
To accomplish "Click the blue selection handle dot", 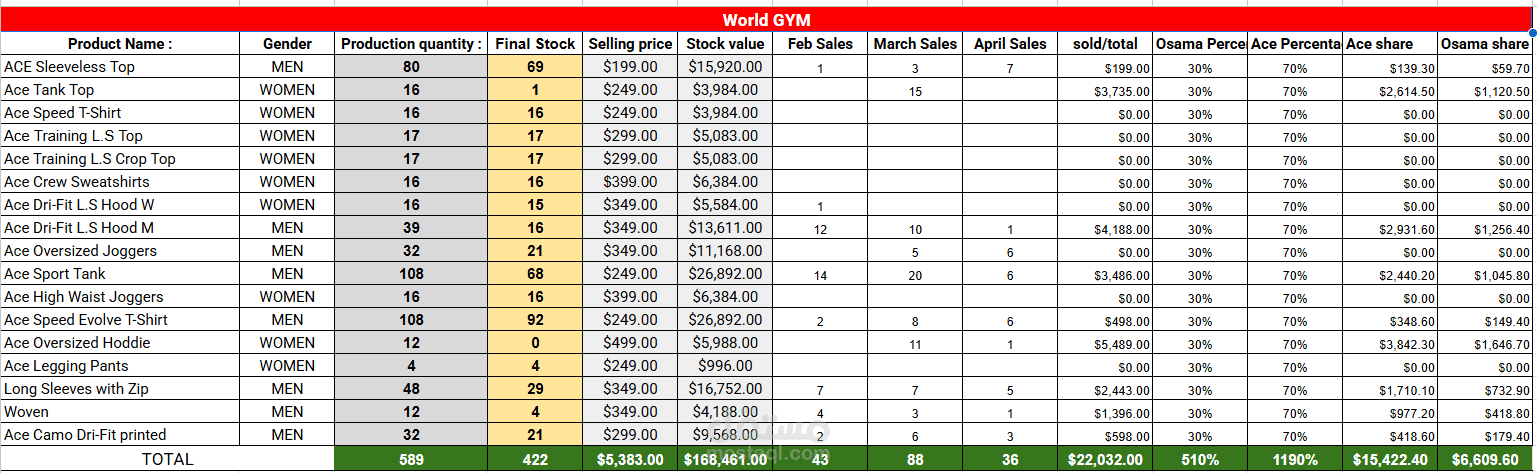I will (1532, 33).
